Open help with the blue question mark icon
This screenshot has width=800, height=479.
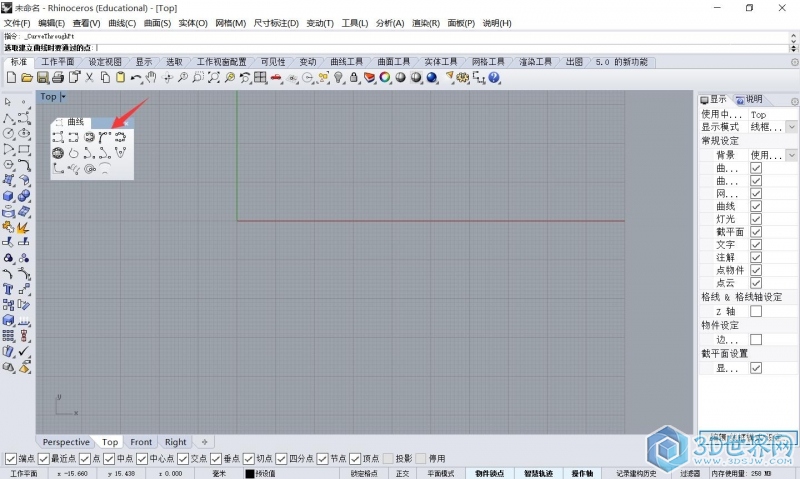click(494, 78)
